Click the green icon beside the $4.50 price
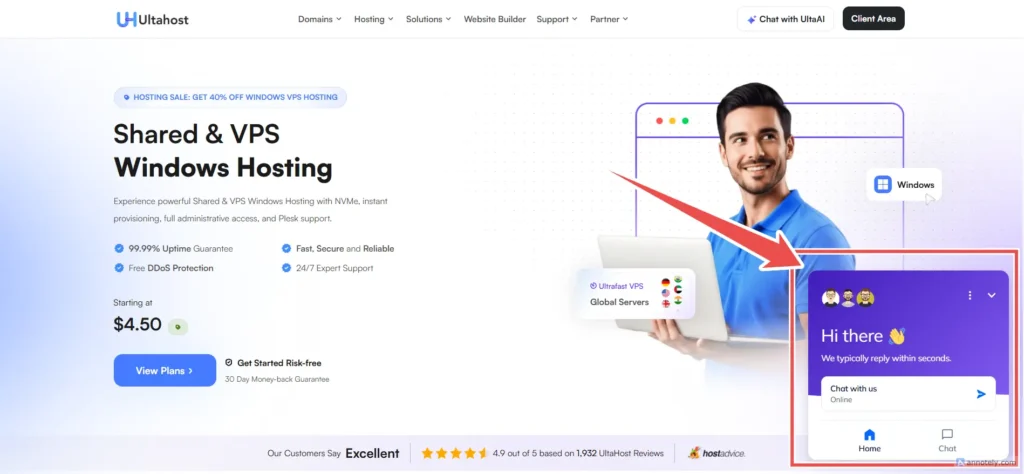Image resolution: width=1024 pixels, height=474 pixels. point(178,326)
